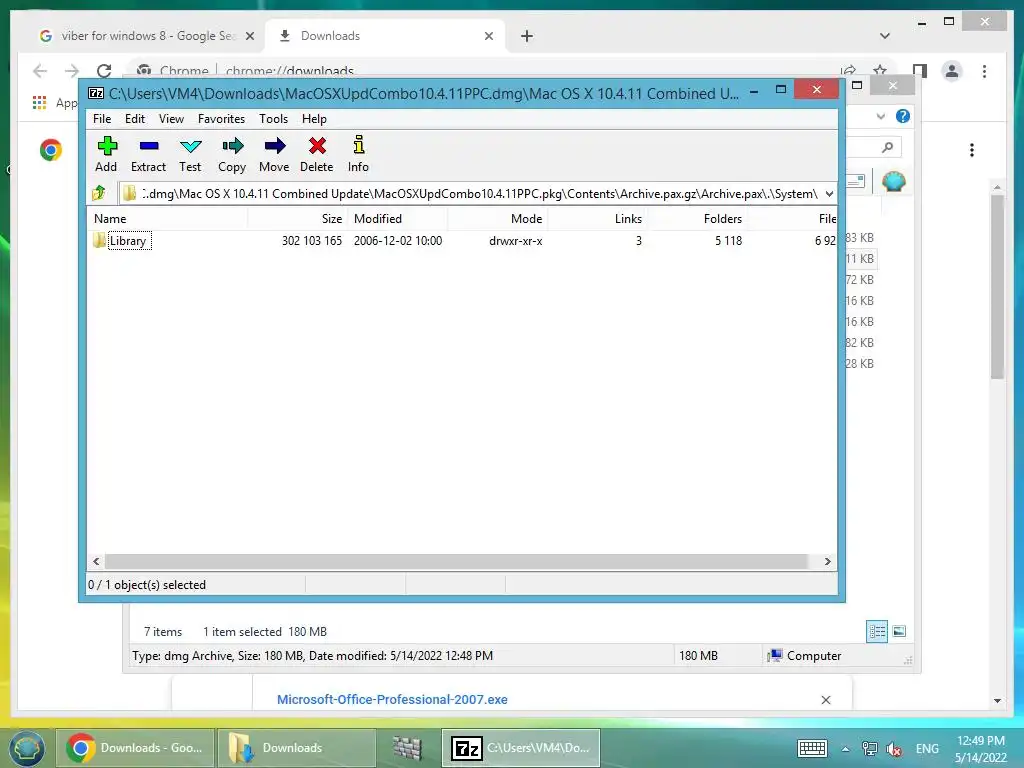Click the Chrome logo on downloads page
The width and height of the screenshot is (1024, 768).
click(x=50, y=150)
